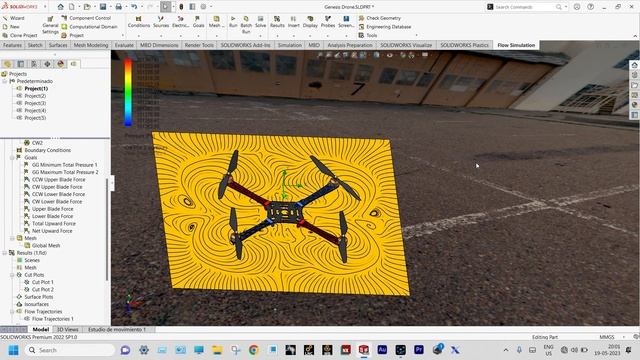The height and width of the screenshot is (360, 640).
Task: Select Project(4) in the projects tree
Action: pyautogui.click(x=35, y=111)
